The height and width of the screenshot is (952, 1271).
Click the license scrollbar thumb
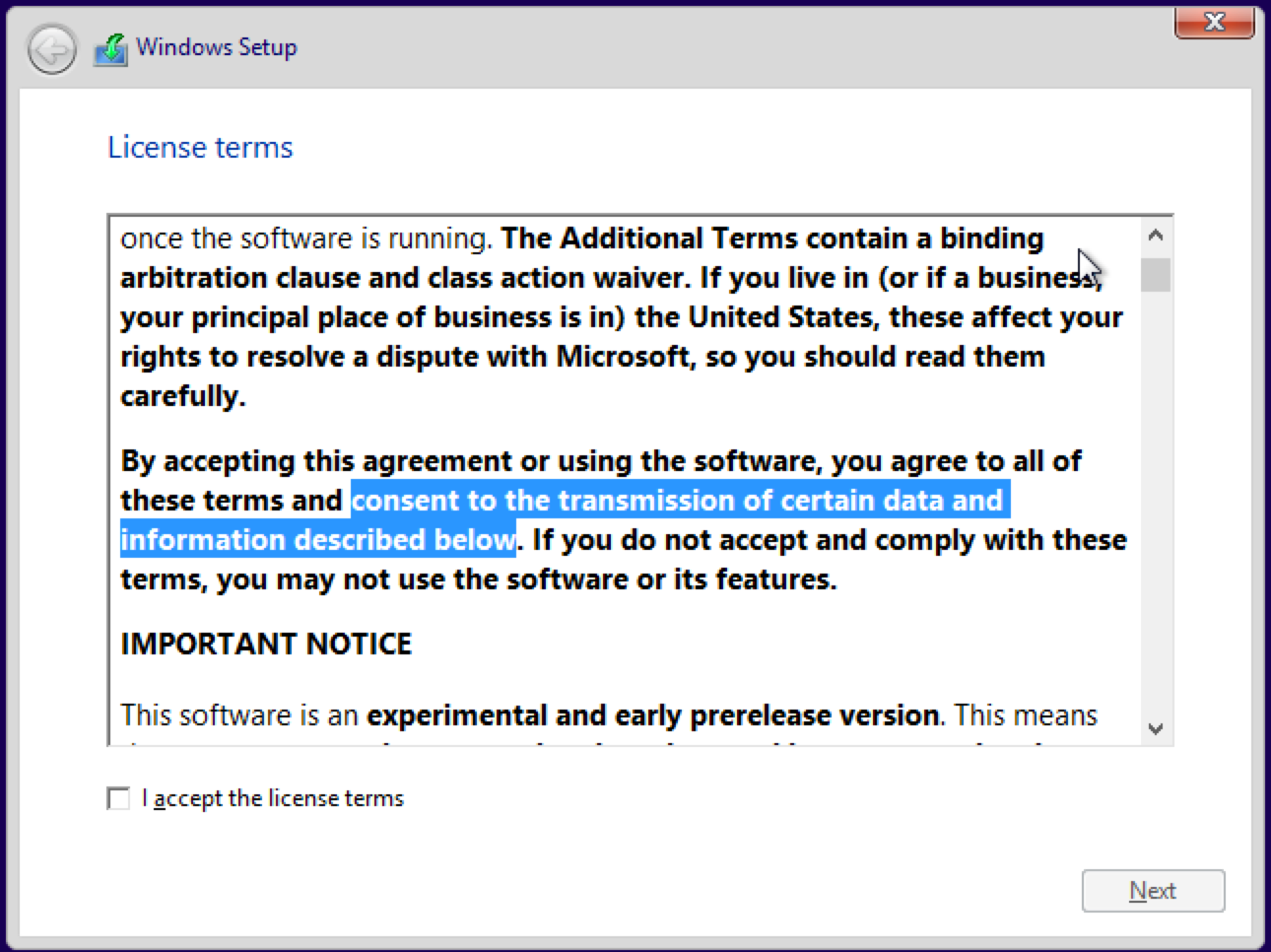coord(1156,275)
